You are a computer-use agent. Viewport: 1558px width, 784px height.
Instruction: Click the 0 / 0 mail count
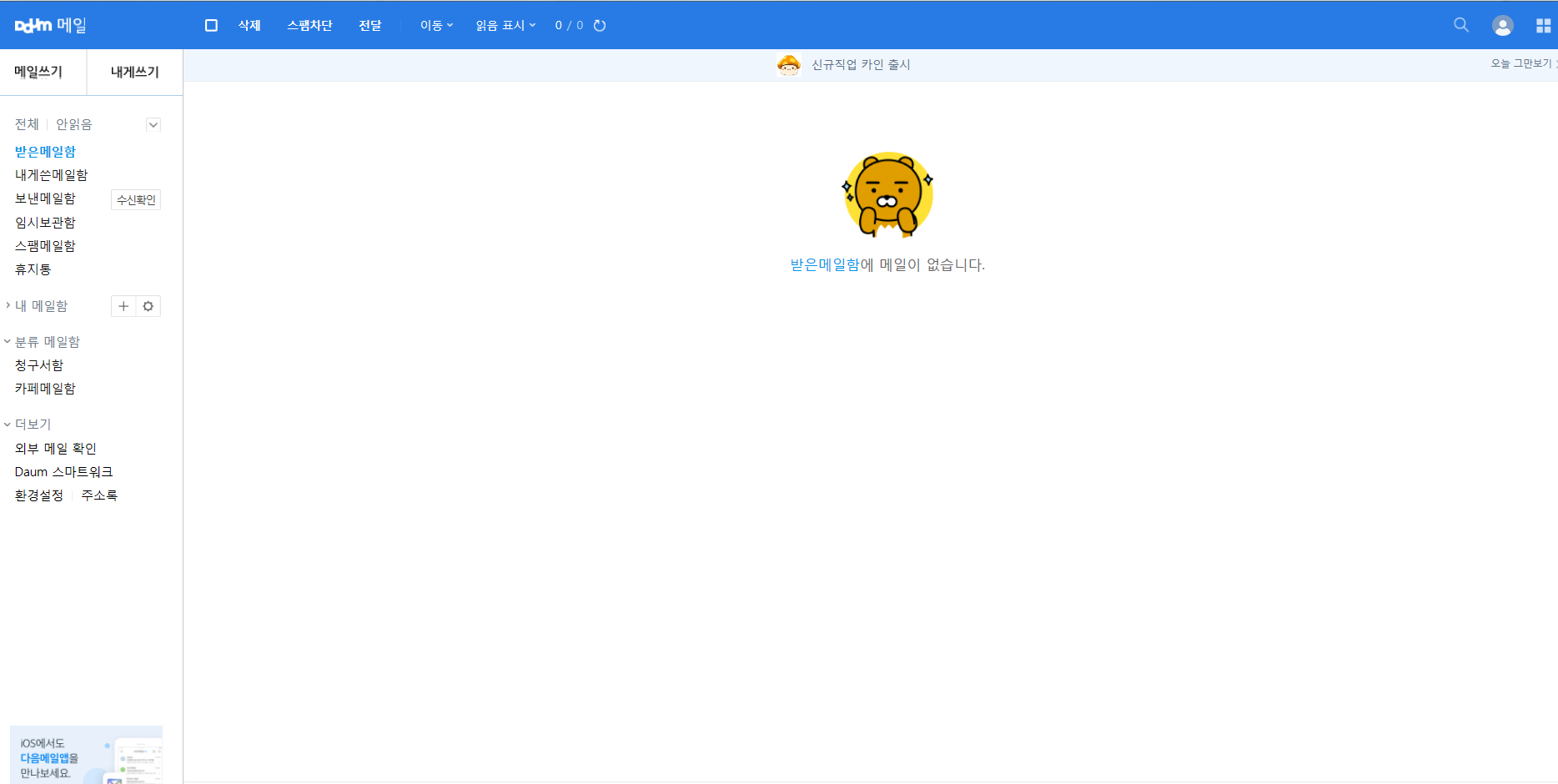click(x=569, y=26)
